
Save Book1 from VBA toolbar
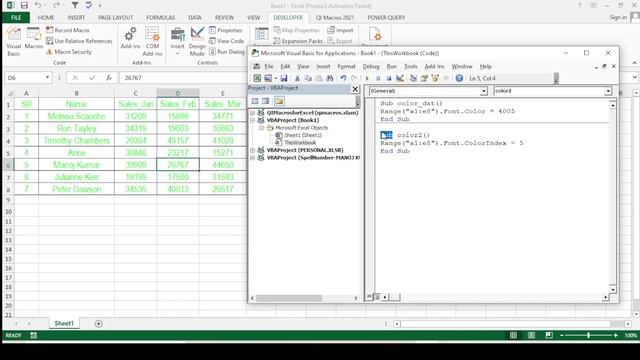coord(284,78)
